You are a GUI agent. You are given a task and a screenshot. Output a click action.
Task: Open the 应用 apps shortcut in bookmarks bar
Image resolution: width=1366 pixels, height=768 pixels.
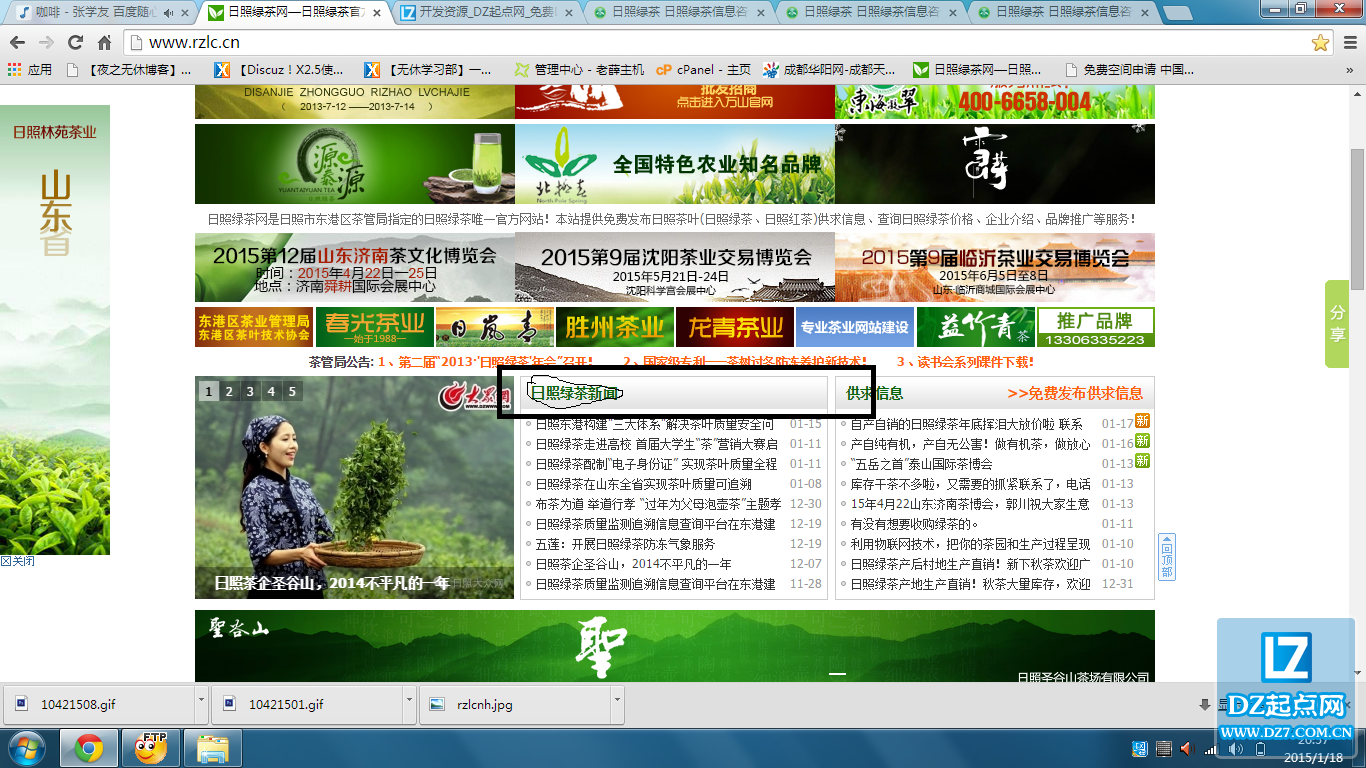click(30, 70)
